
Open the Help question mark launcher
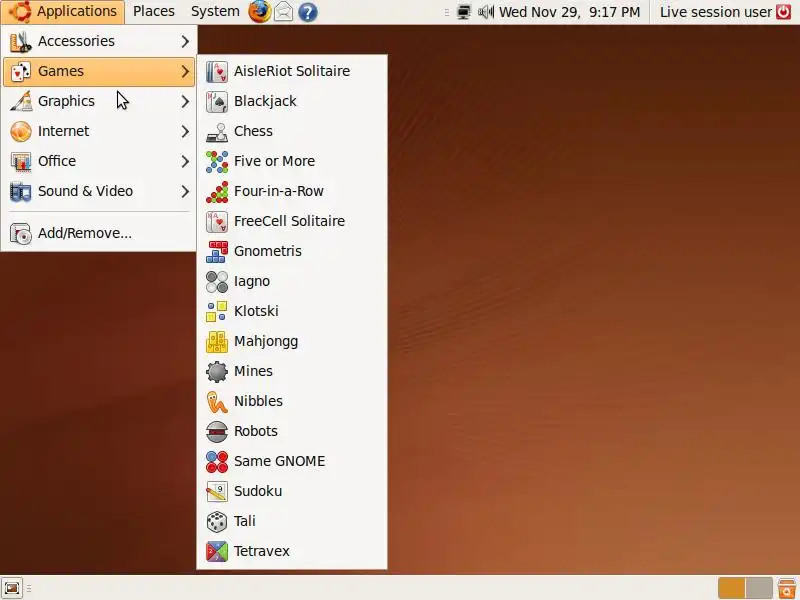tap(308, 12)
